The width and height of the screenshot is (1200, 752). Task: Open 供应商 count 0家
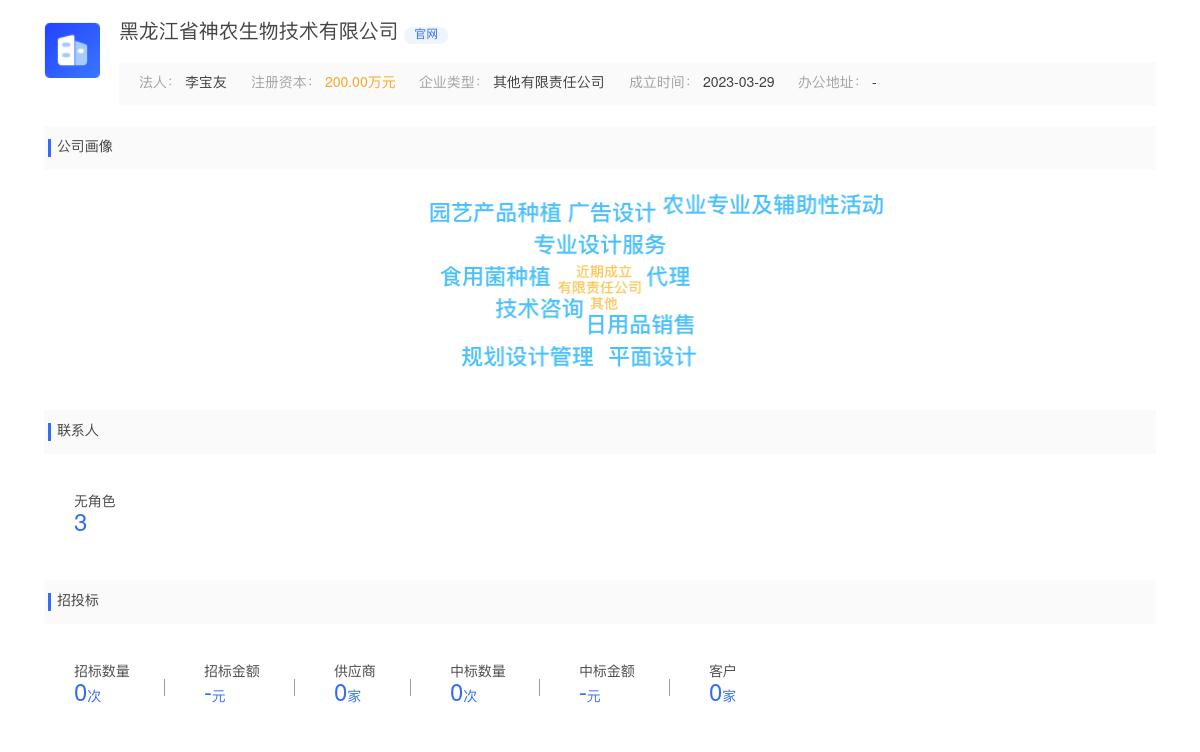point(347,694)
